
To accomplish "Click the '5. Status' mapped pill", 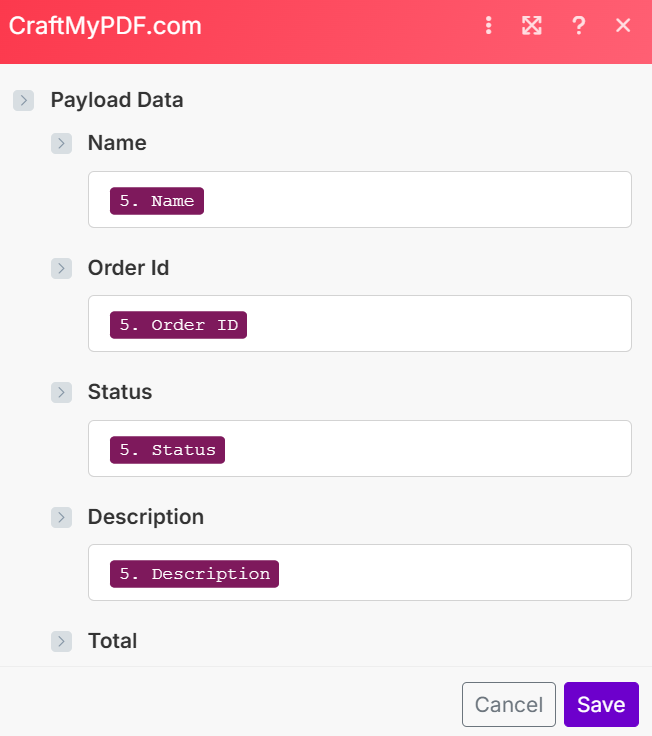I will (x=167, y=450).
